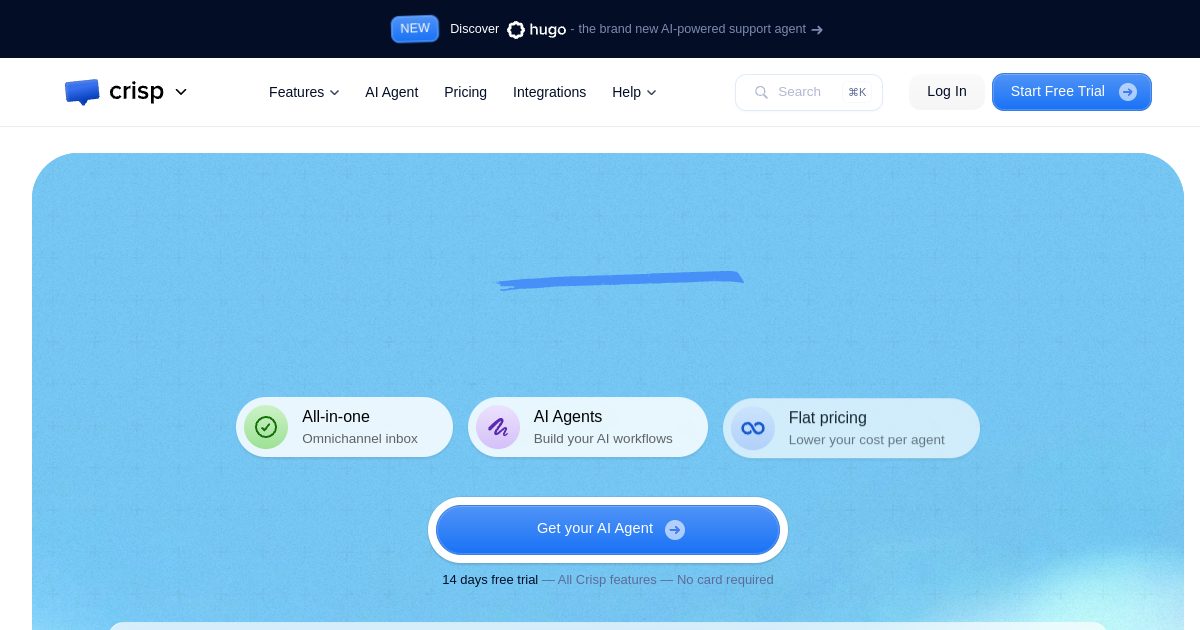Click the 'Discover' text in the banner

tap(474, 29)
